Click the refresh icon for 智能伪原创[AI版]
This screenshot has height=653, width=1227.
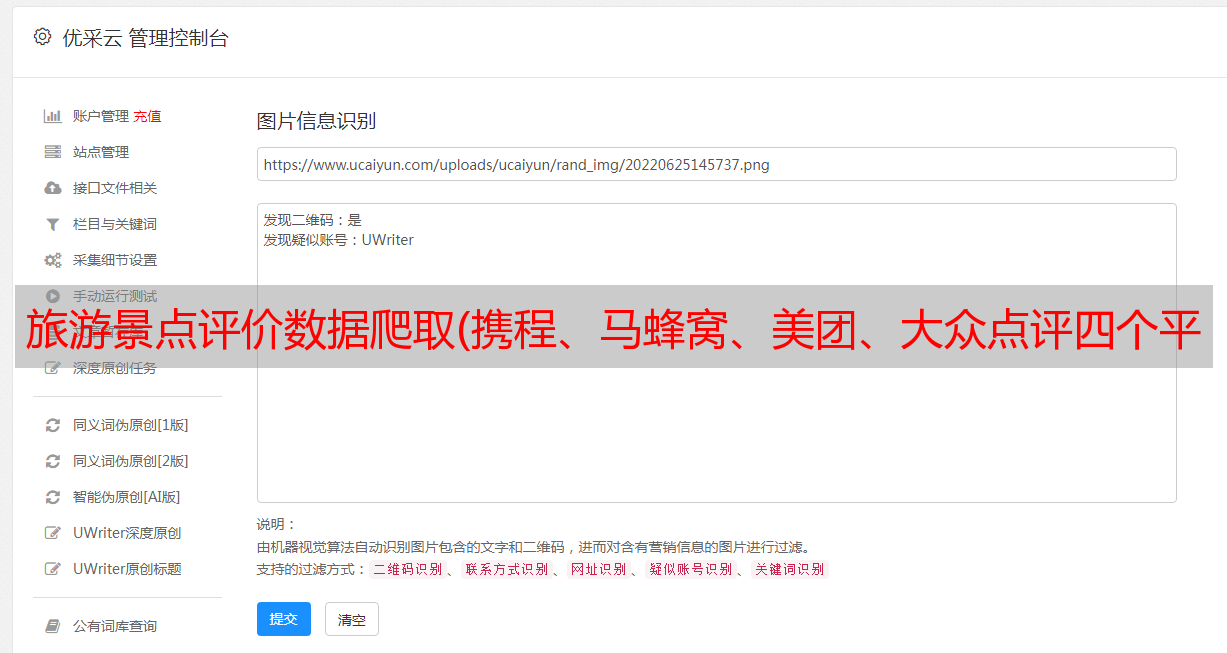tap(53, 497)
